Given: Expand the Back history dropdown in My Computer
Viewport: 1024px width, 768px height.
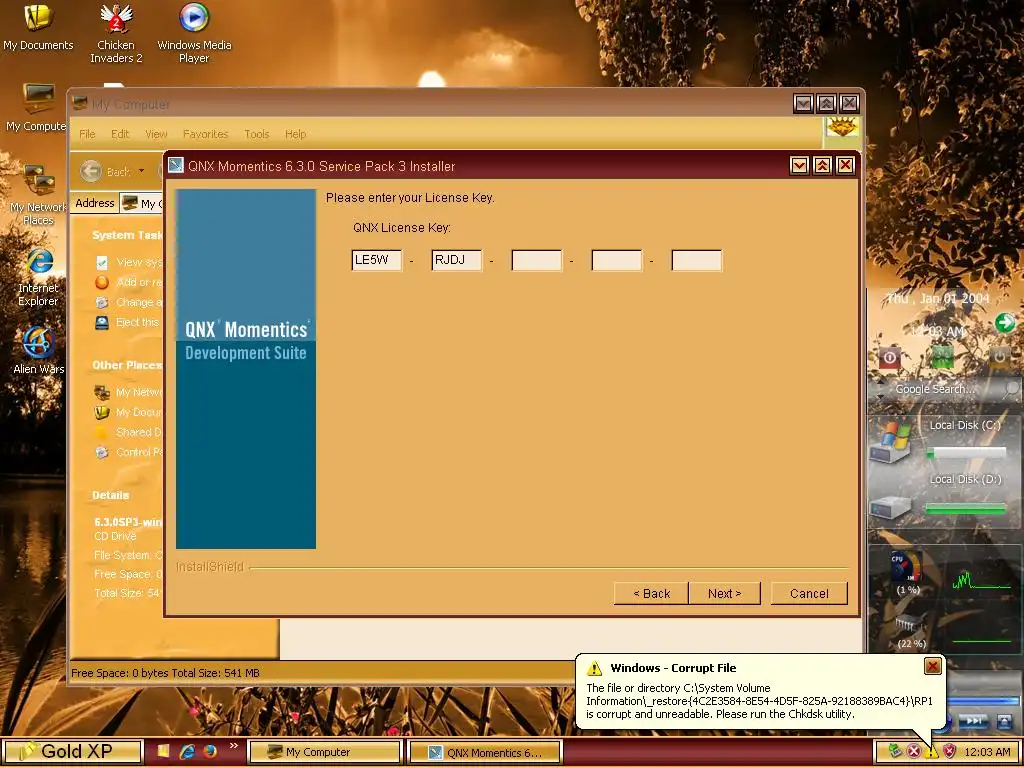Looking at the screenshot, I should tap(141, 171).
